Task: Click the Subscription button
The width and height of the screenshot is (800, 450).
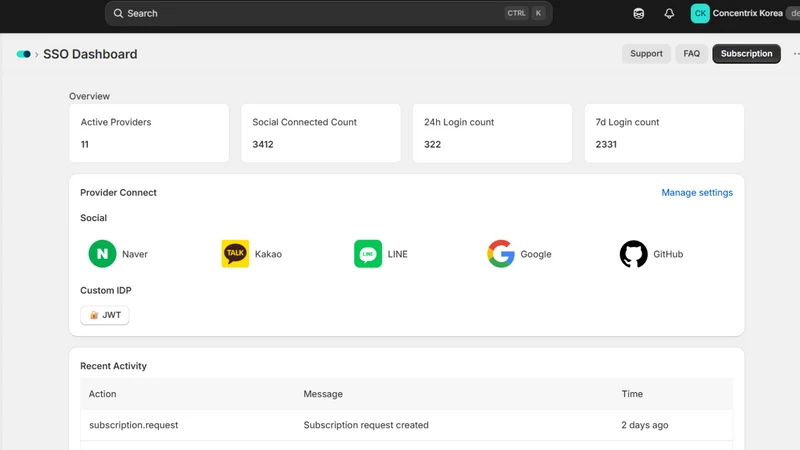Action: (x=746, y=54)
